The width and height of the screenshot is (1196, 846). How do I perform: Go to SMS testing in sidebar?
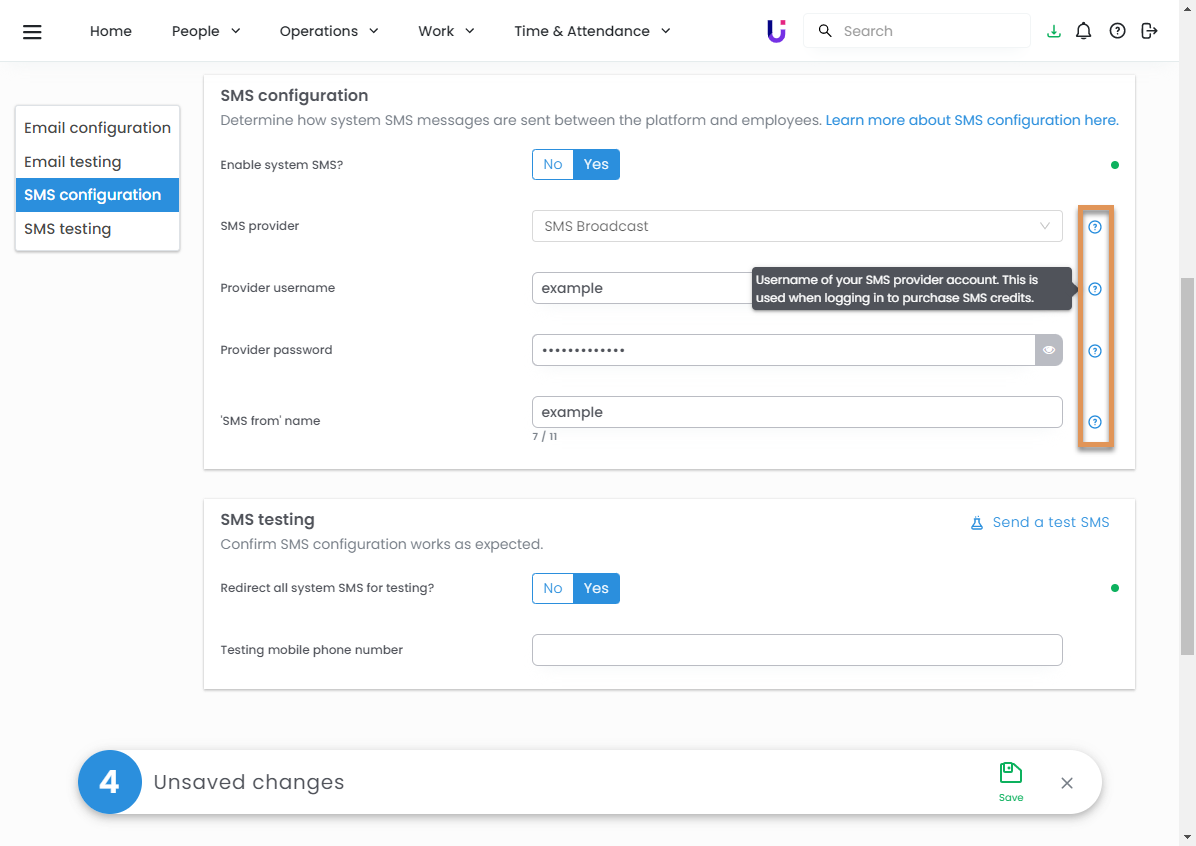pos(68,229)
